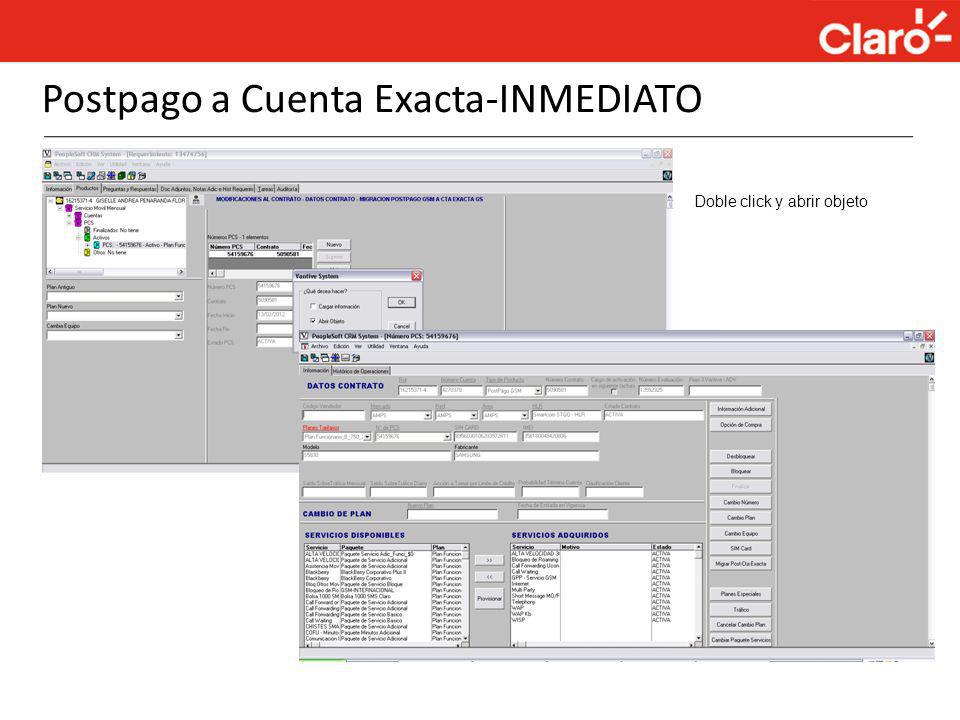
Task: Click the last toolbar icon in Requerimiento window
Action: click(x=142, y=176)
